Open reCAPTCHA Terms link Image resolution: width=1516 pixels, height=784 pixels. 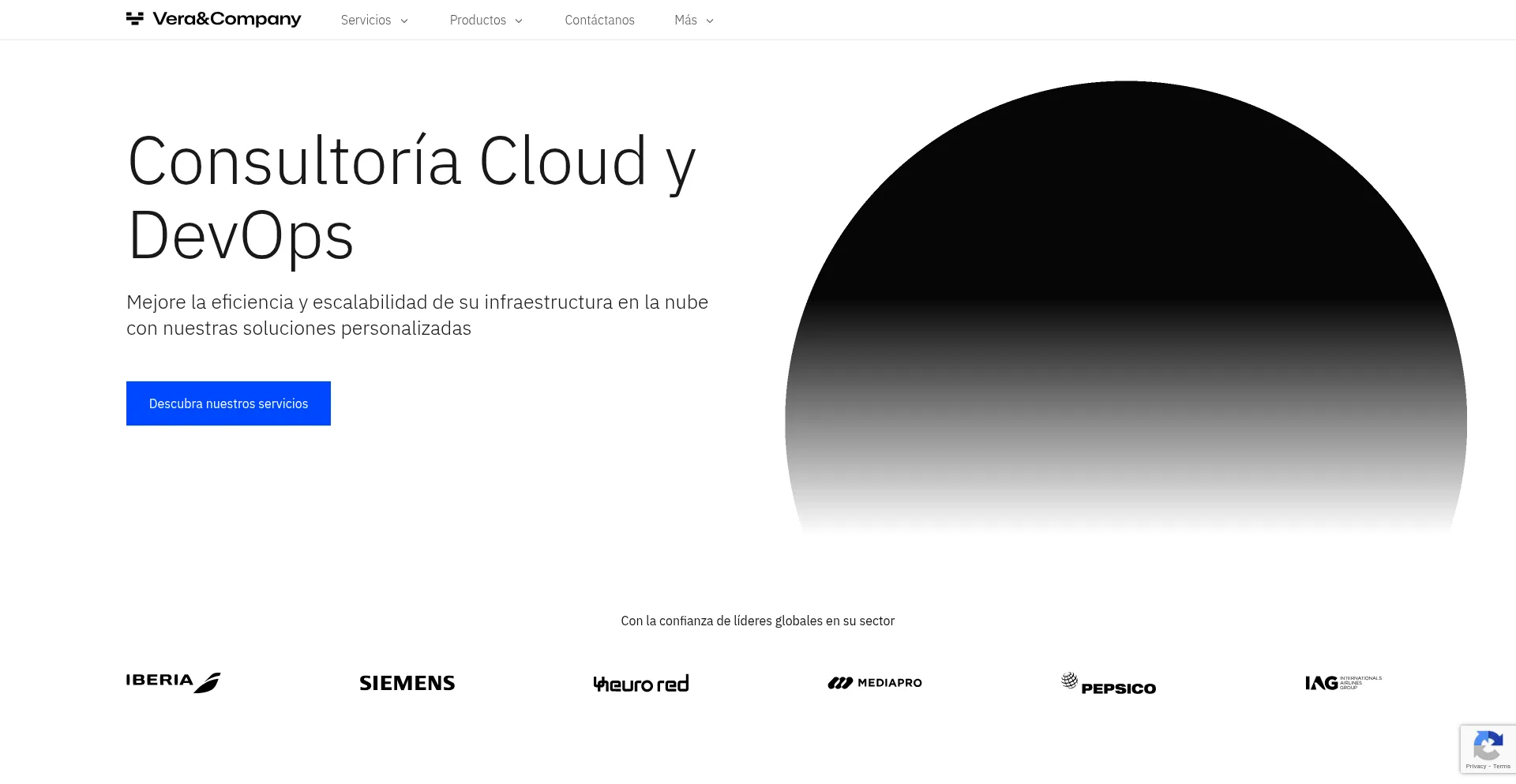pyautogui.click(x=1502, y=767)
